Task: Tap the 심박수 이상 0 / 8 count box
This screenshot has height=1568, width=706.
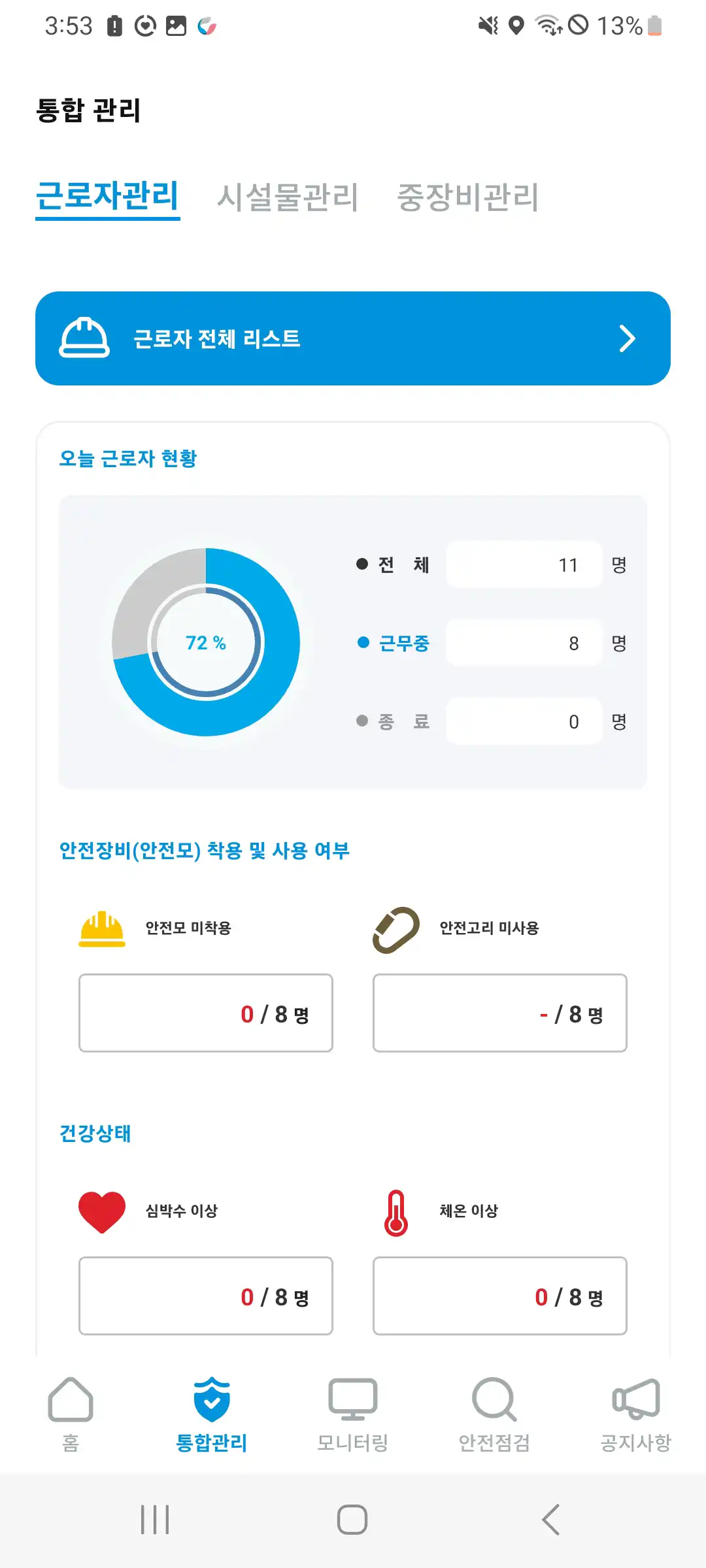Action: click(x=206, y=1296)
